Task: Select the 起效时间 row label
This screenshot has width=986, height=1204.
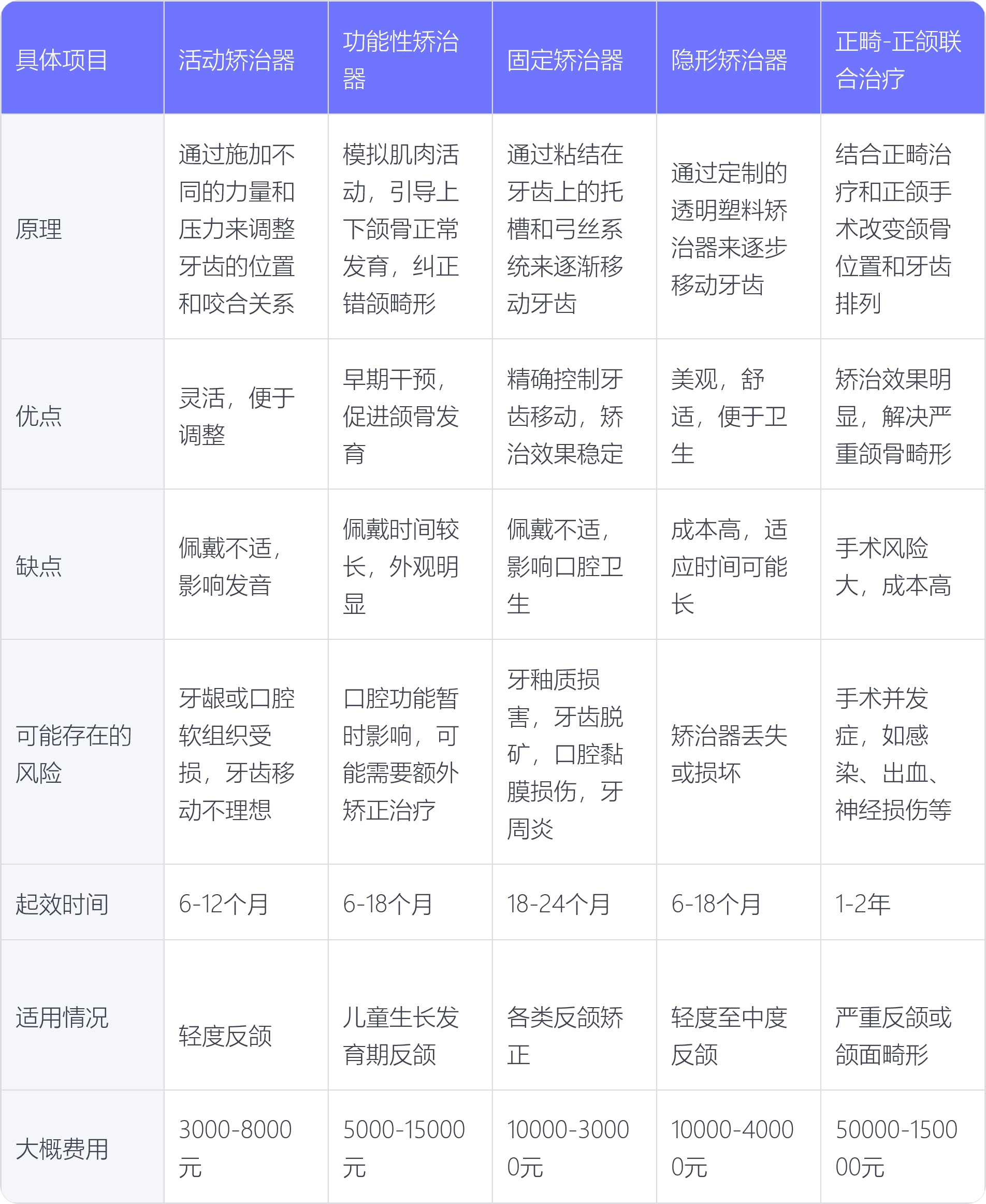Action: (82, 902)
